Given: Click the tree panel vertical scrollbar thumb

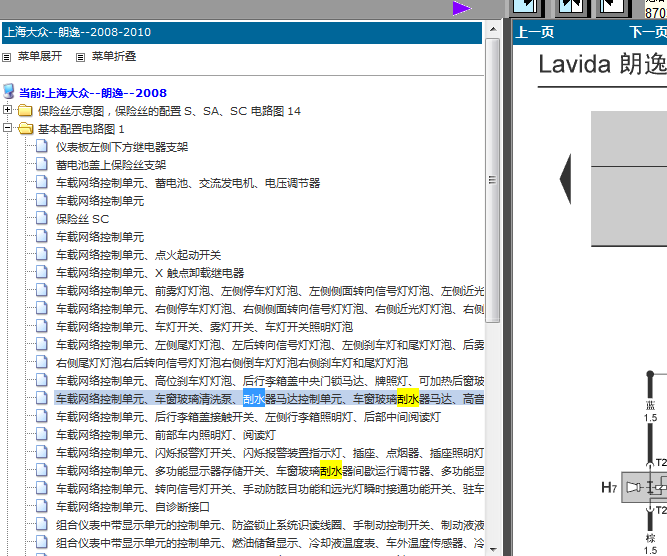Looking at the screenshot, I should (493, 180).
